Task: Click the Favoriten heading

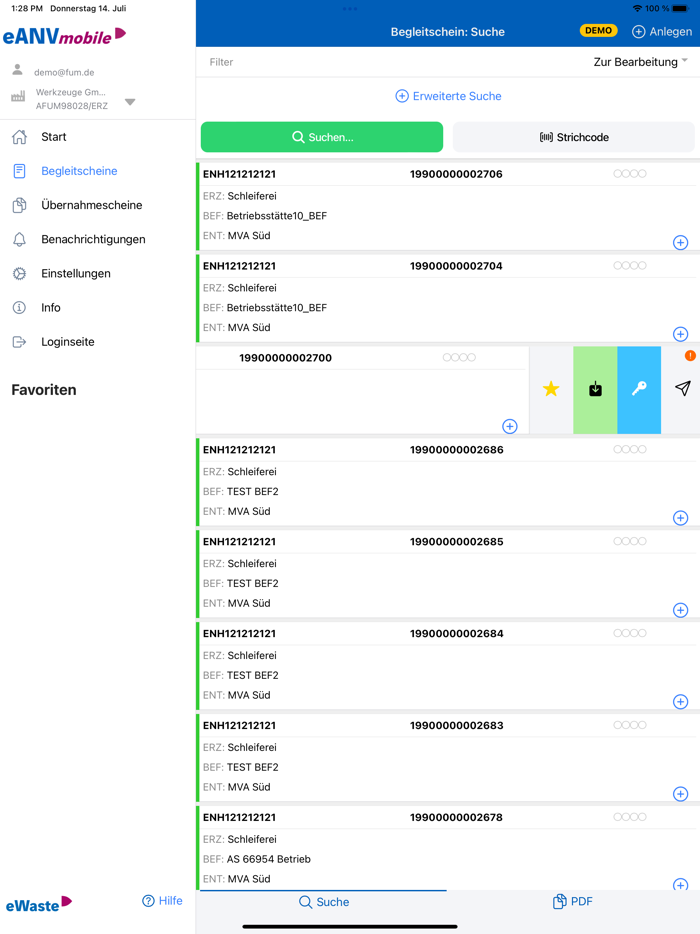Action: pyautogui.click(x=43, y=390)
